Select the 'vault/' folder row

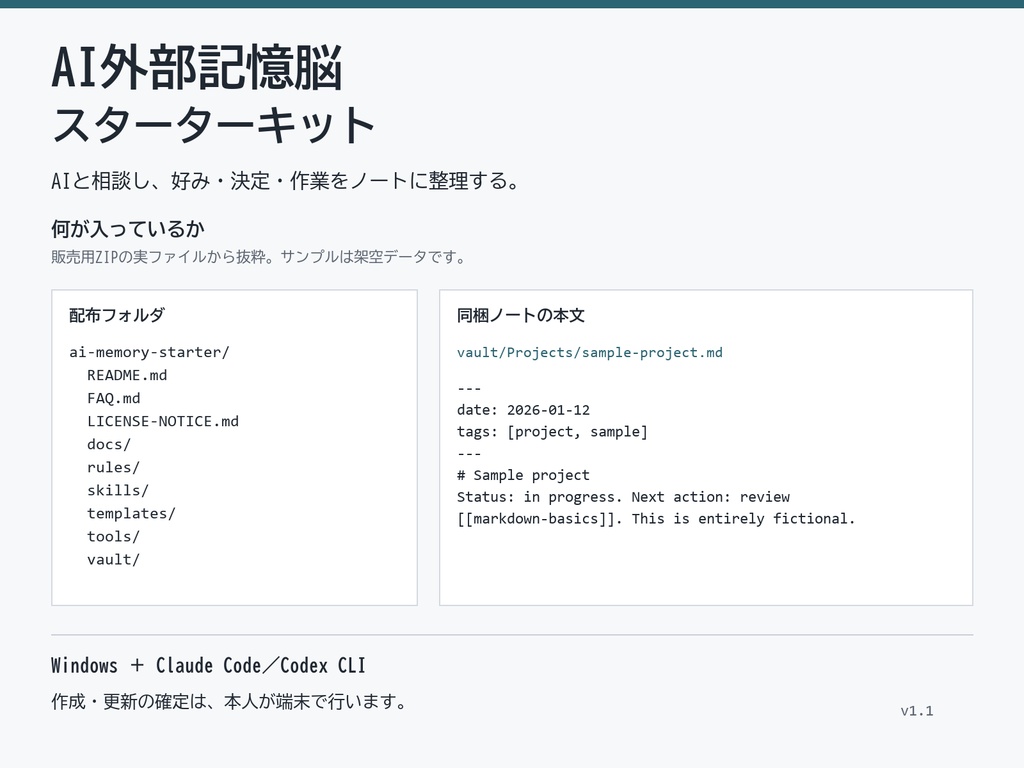click(x=114, y=559)
